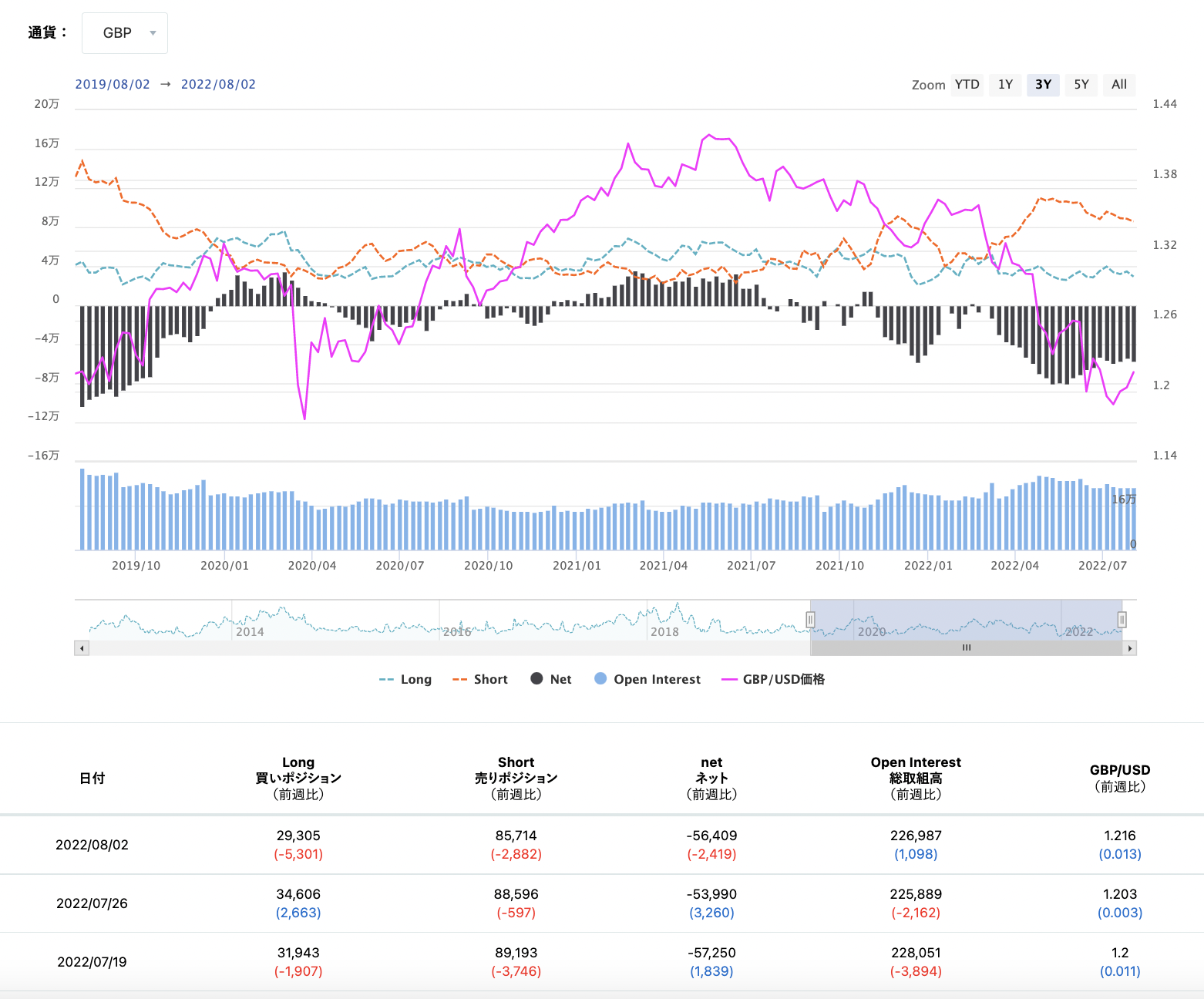
Task: Select the YTD zoom range
Action: [967, 85]
